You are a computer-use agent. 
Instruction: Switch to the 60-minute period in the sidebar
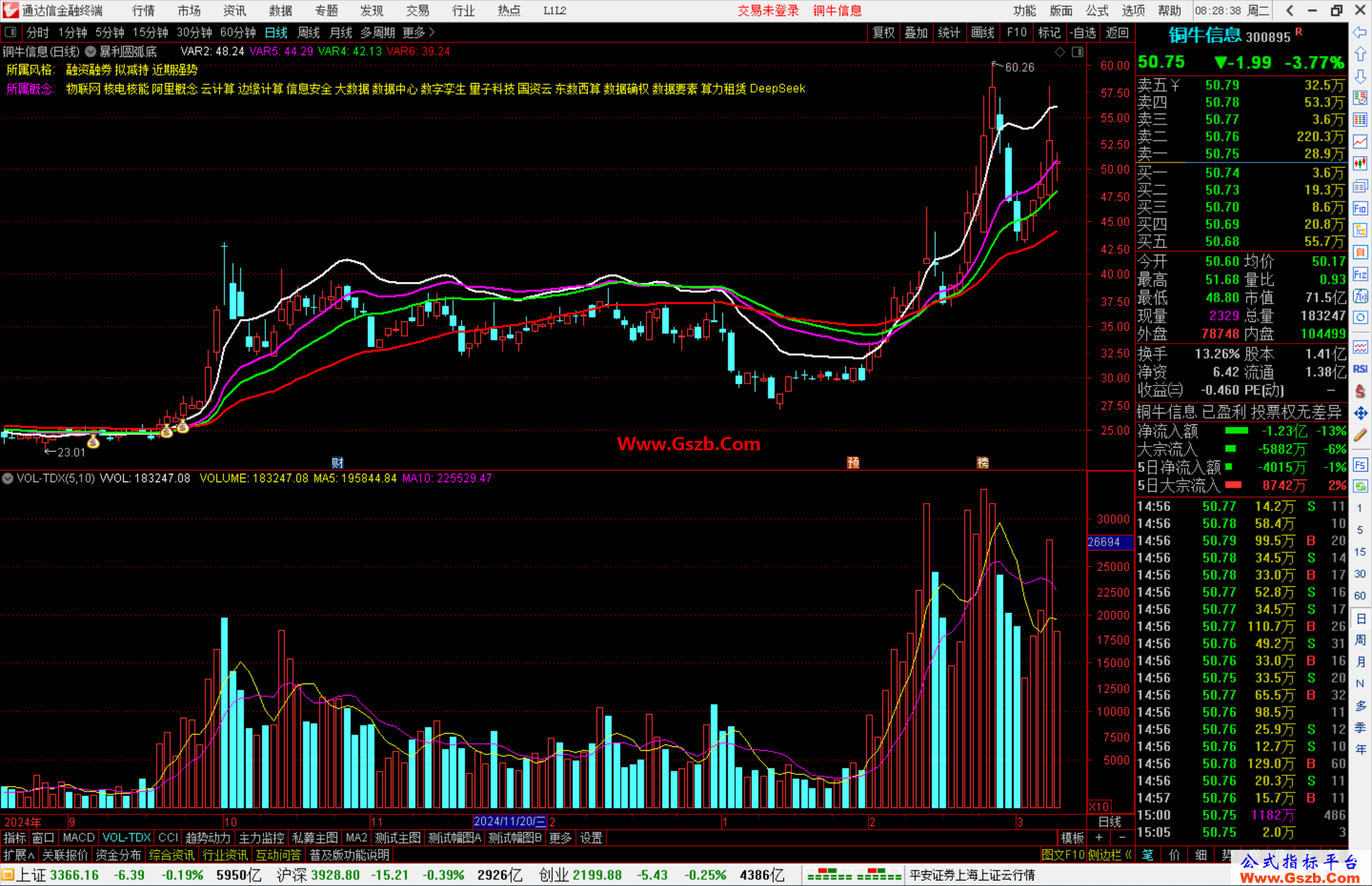pos(1360,596)
